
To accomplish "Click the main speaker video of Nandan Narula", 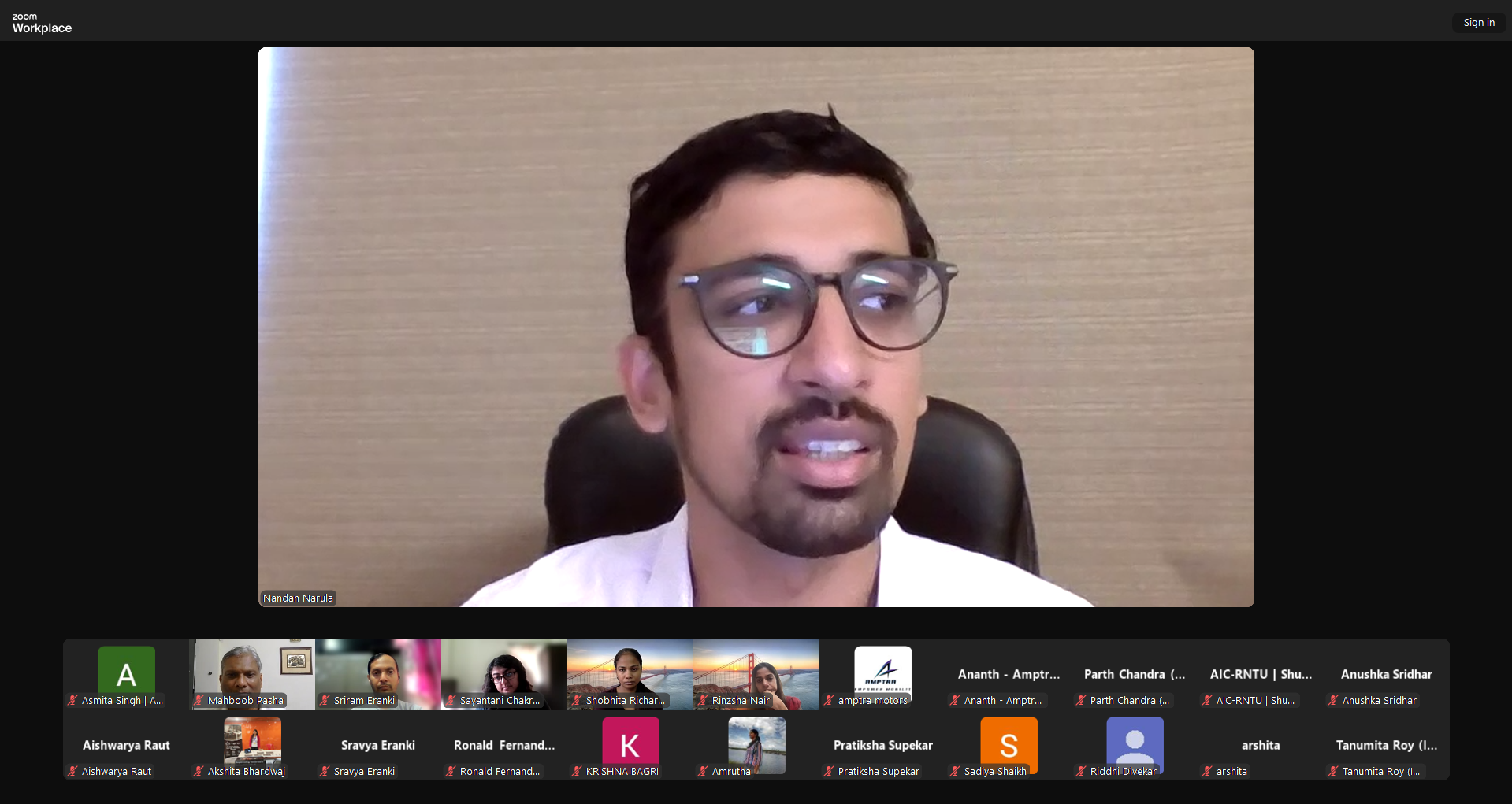I will (756, 327).
